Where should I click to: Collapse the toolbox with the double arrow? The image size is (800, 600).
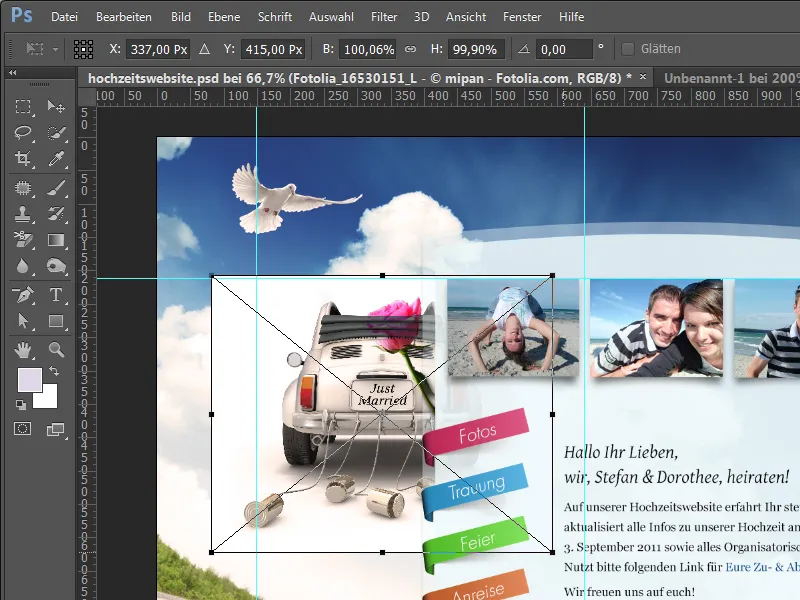[x=12, y=73]
